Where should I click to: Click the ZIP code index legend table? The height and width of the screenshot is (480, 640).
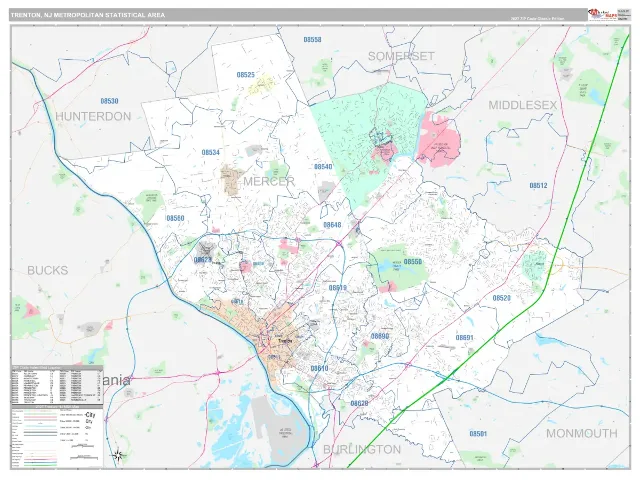tap(57, 384)
